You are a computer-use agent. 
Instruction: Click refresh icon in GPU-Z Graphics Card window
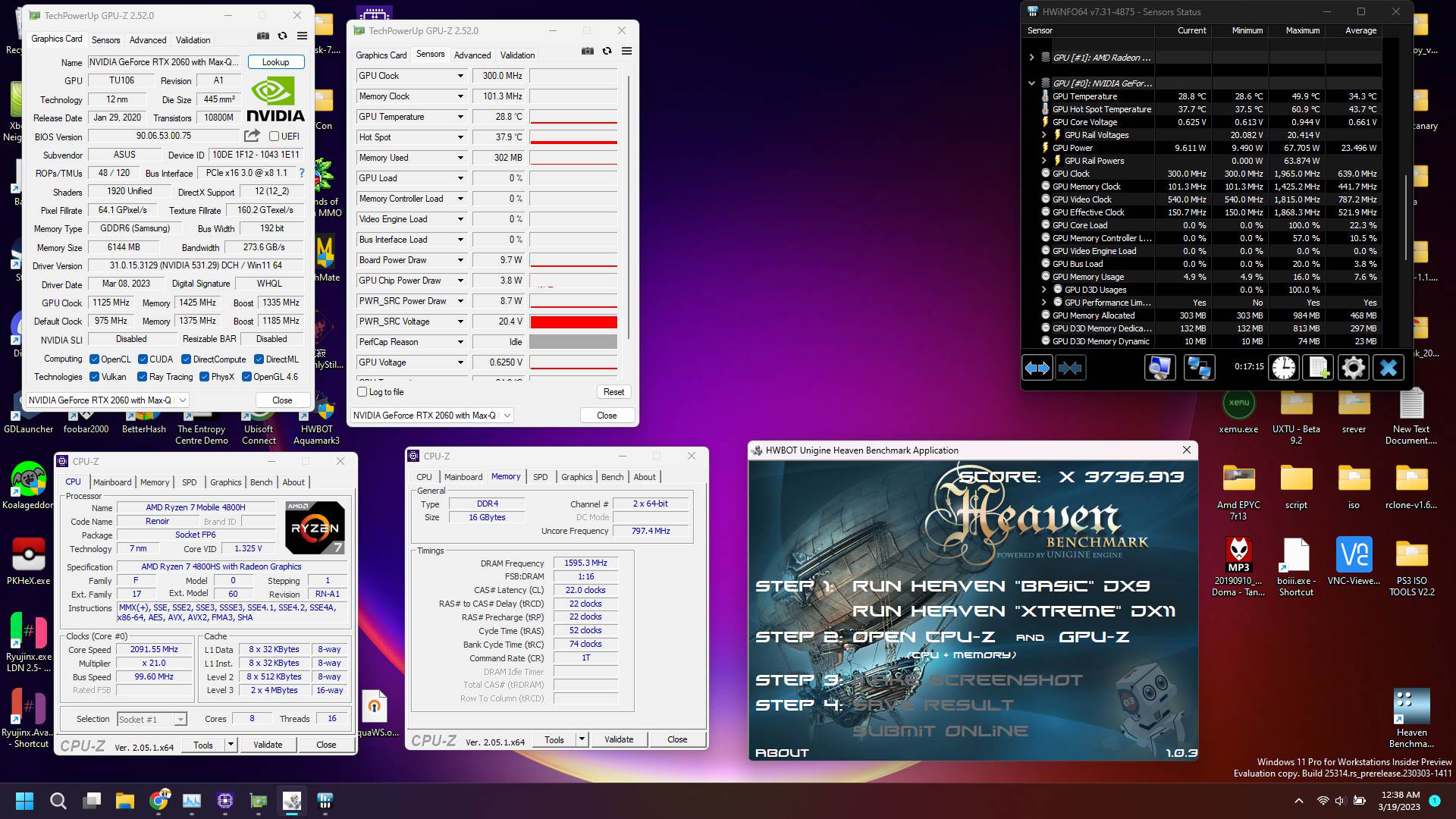[x=282, y=36]
